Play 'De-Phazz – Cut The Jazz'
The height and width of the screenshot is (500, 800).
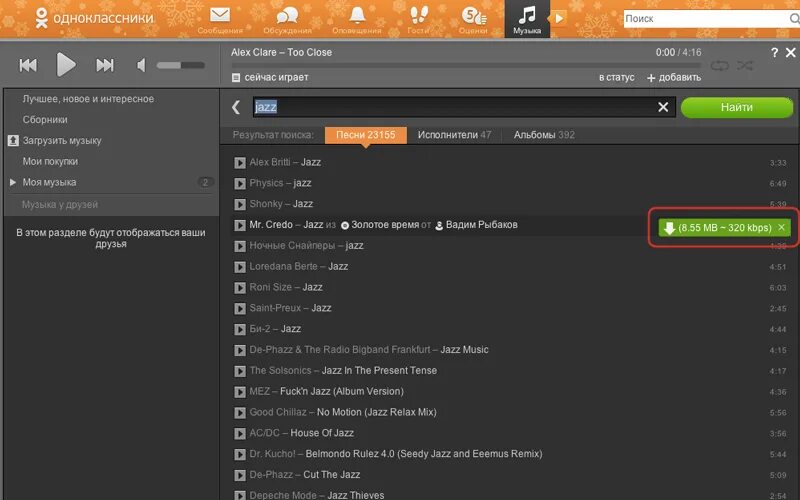pyautogui.click(x=240, y=476)
